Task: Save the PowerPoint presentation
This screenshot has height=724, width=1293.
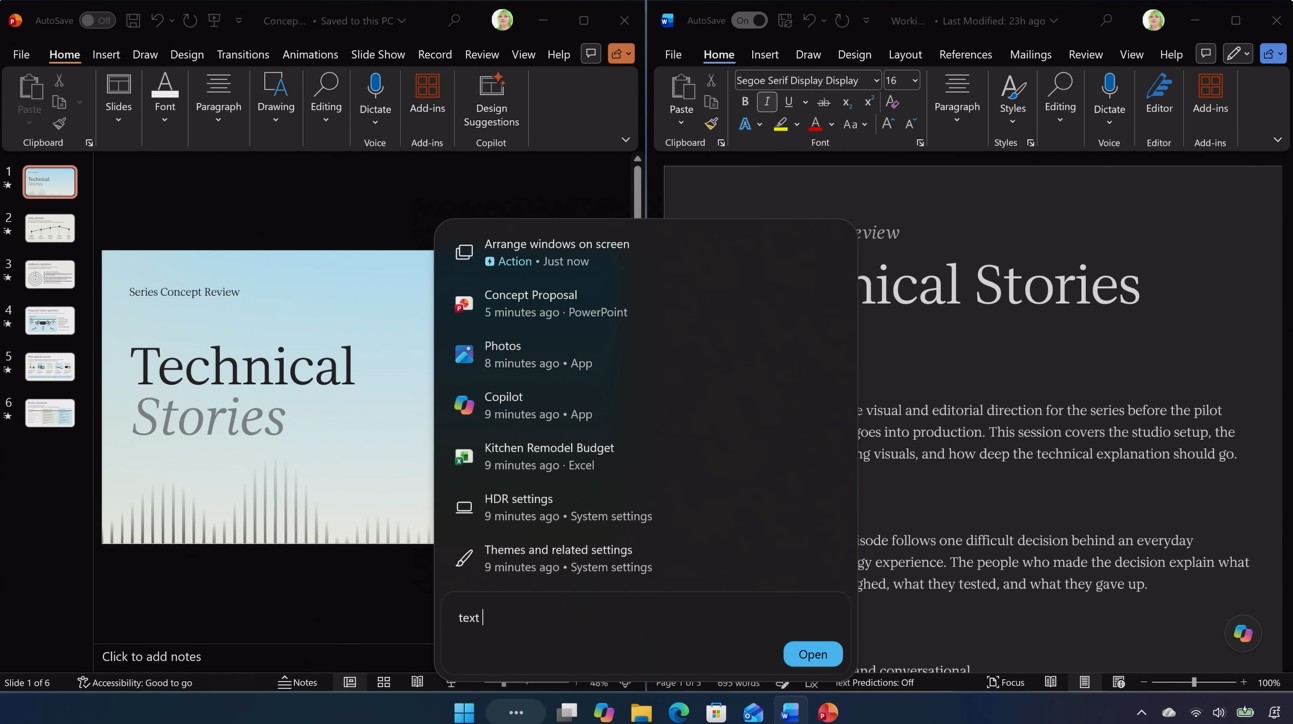Action: tap(133, 20)
